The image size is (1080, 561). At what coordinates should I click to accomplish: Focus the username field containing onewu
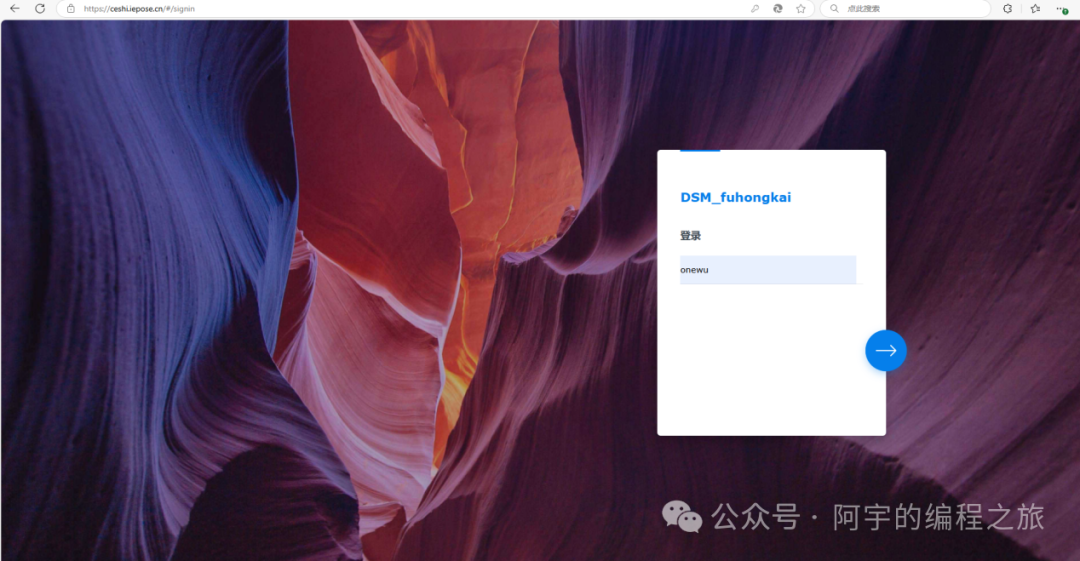(768, 269)
